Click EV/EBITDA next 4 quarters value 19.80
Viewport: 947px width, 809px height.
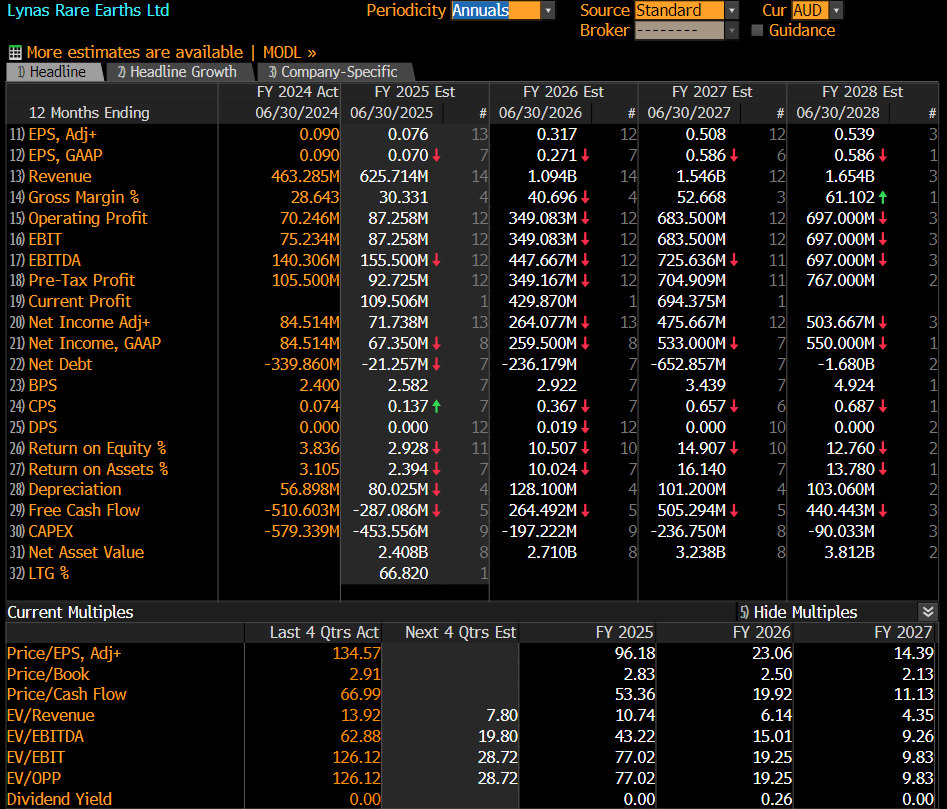pos(498,737)
